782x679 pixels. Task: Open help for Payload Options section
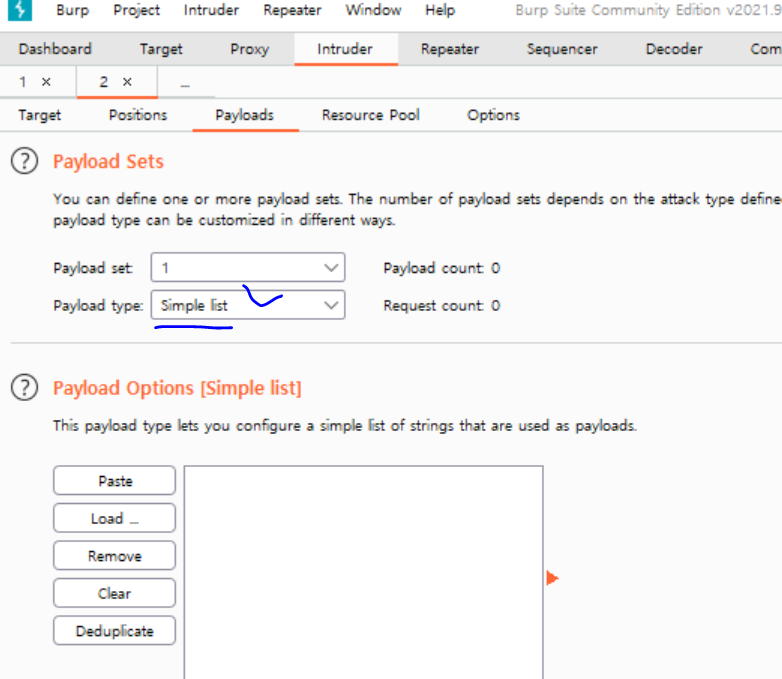click(x=24, y=388)
